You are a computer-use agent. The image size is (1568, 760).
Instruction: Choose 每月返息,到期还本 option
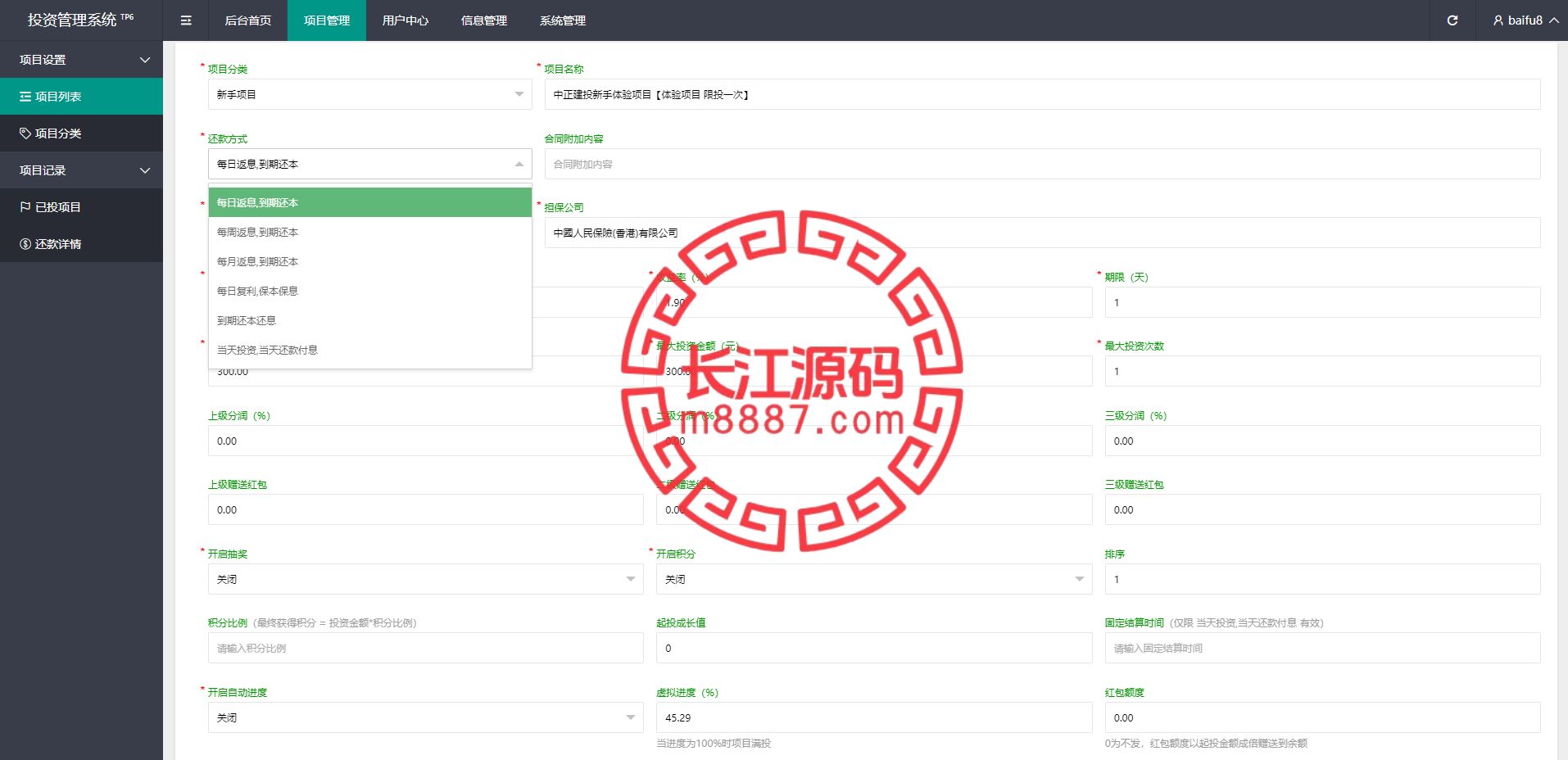coord(370,261)
